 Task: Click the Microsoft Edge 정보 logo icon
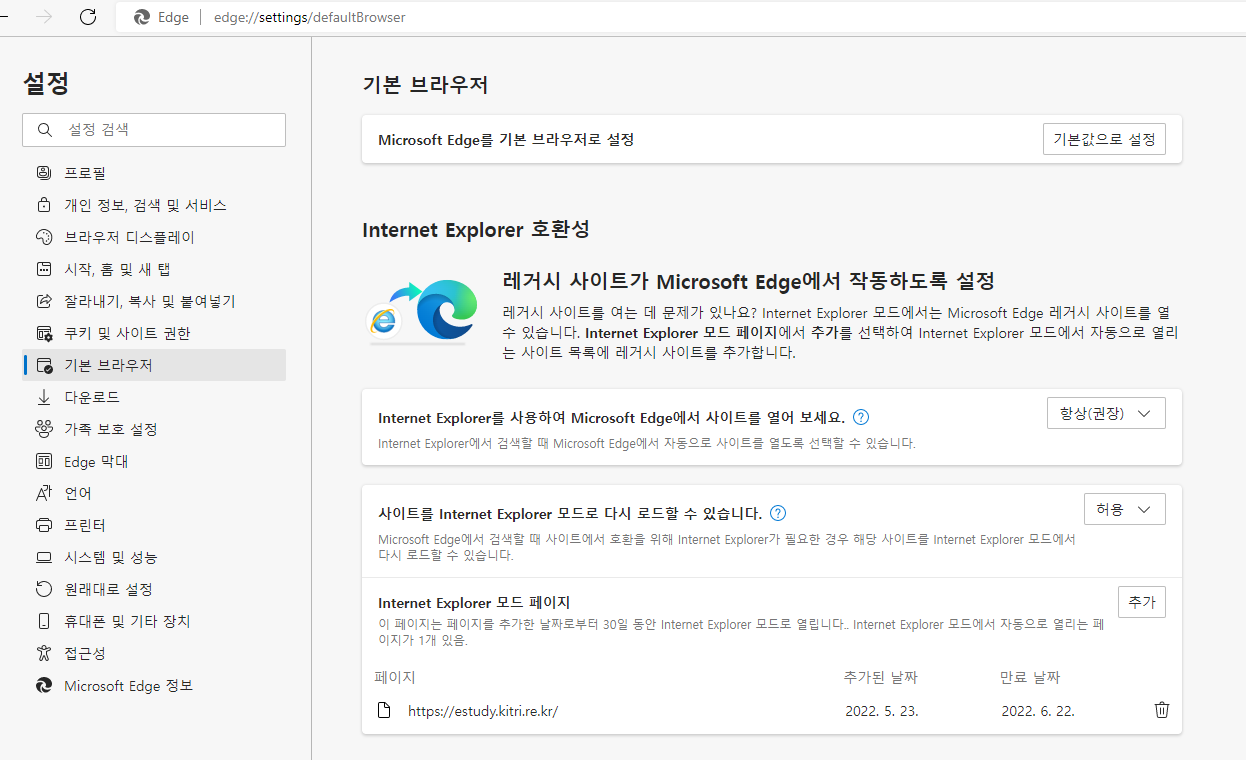click(44, 686)
